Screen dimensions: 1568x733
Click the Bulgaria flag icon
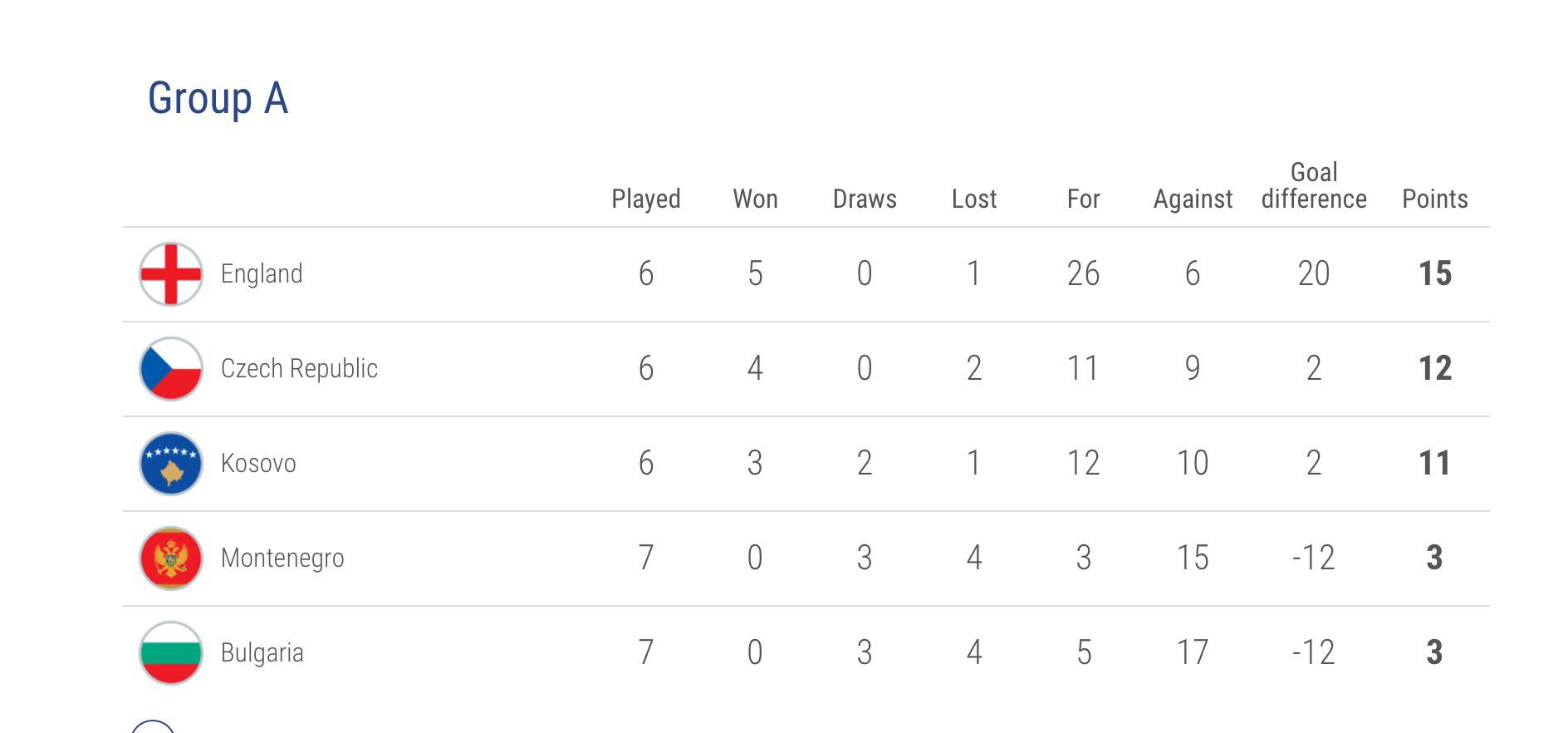point(171,653)
